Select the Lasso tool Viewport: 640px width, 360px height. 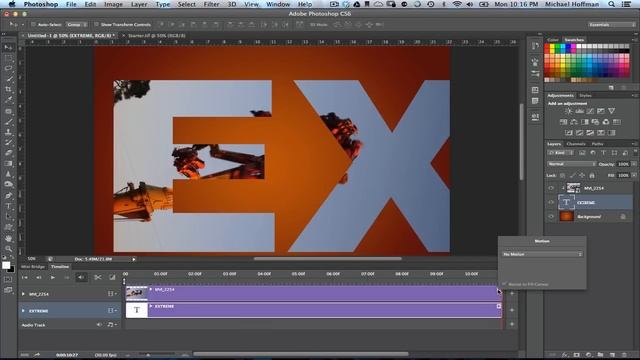point(8,68)
